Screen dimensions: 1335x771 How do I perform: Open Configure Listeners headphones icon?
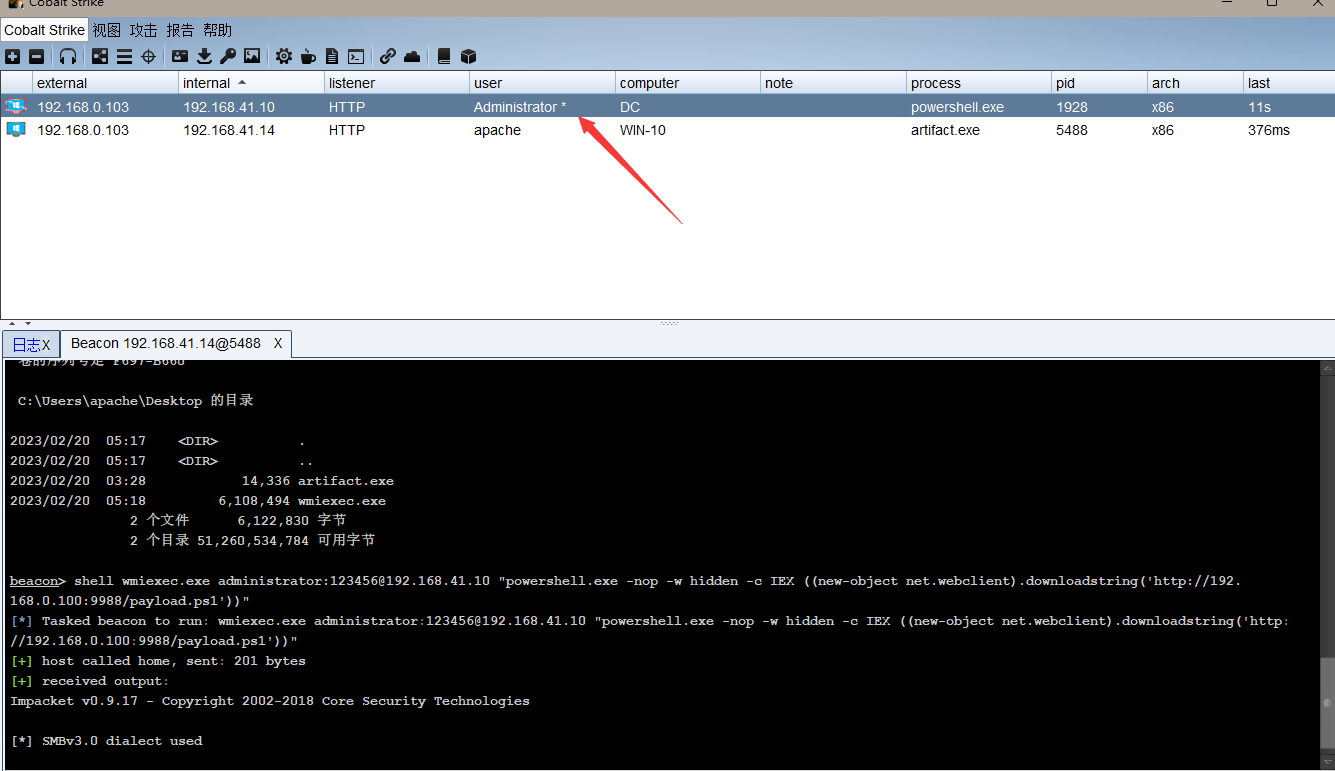(68, 57)
